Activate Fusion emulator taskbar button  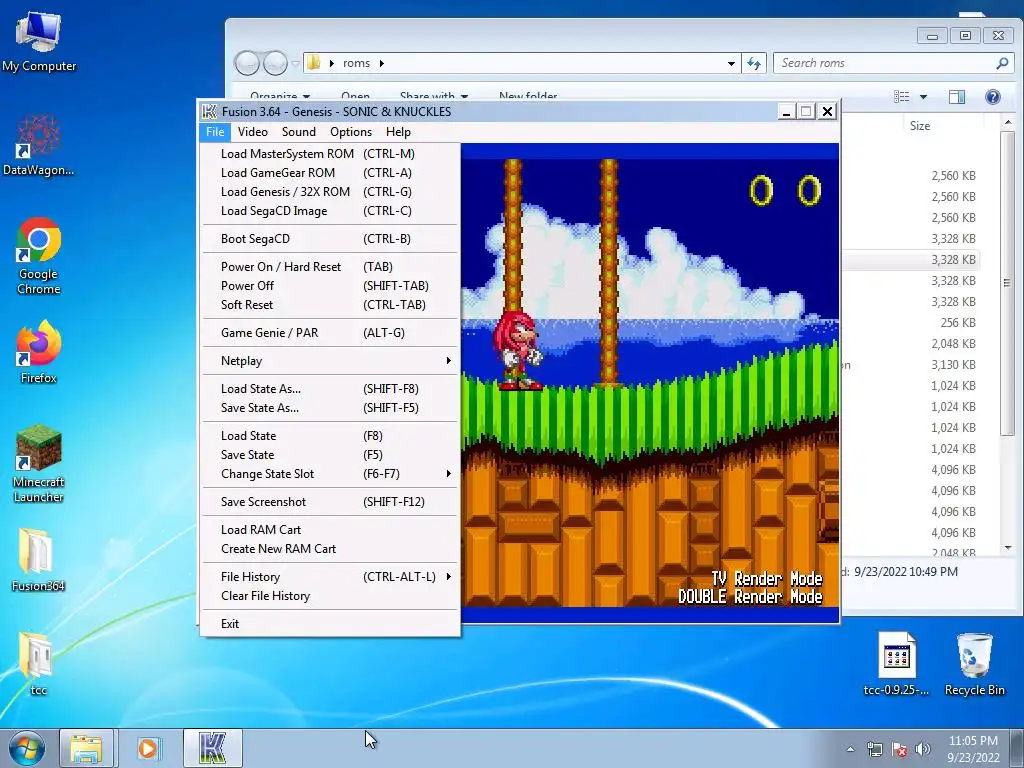(212, 748)
